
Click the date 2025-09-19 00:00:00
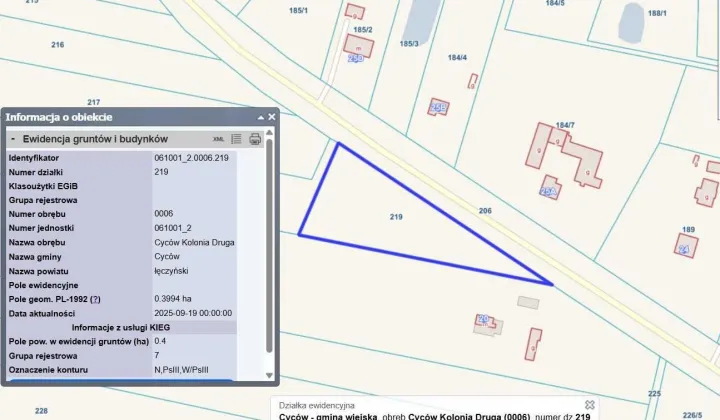pos(193,313)
